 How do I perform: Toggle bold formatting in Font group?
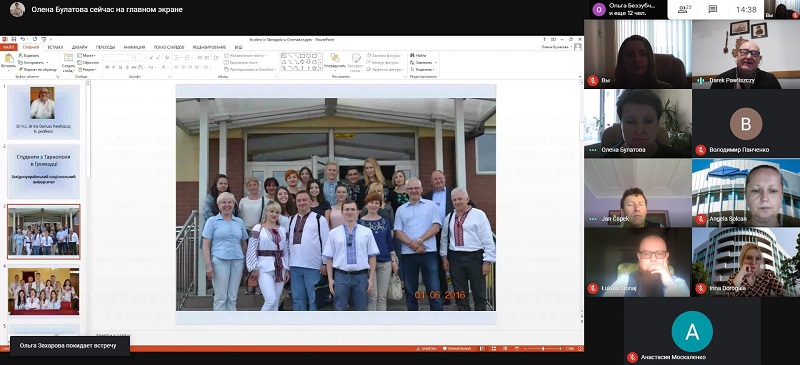pos(107,67)
